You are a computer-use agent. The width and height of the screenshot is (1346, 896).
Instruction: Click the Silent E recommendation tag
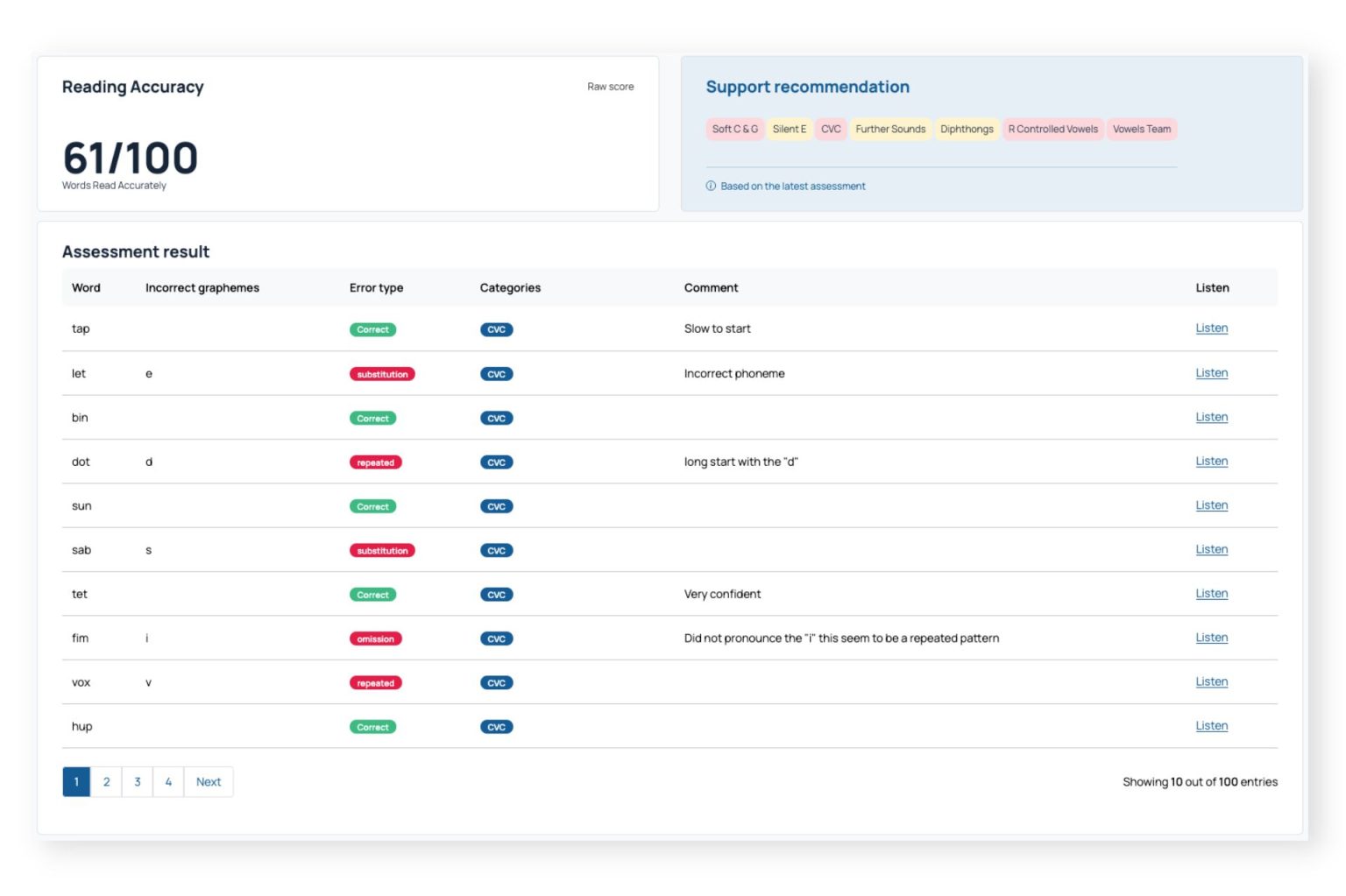click(x=789, y=130)
